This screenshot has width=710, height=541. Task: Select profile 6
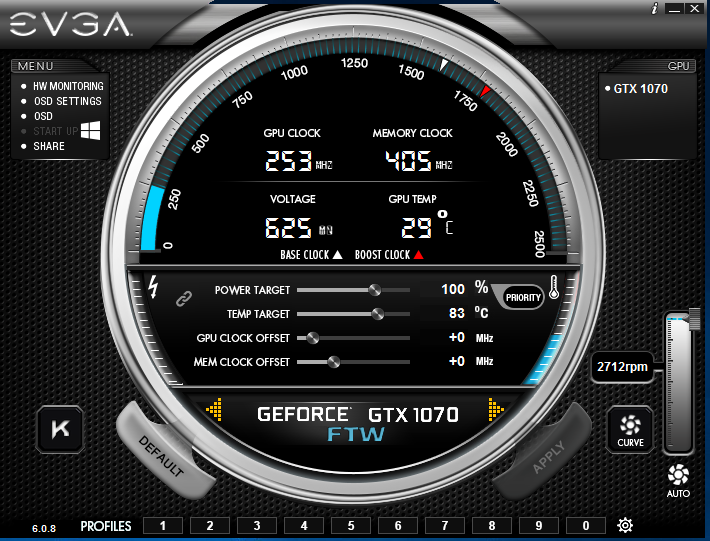coord(398,526)
